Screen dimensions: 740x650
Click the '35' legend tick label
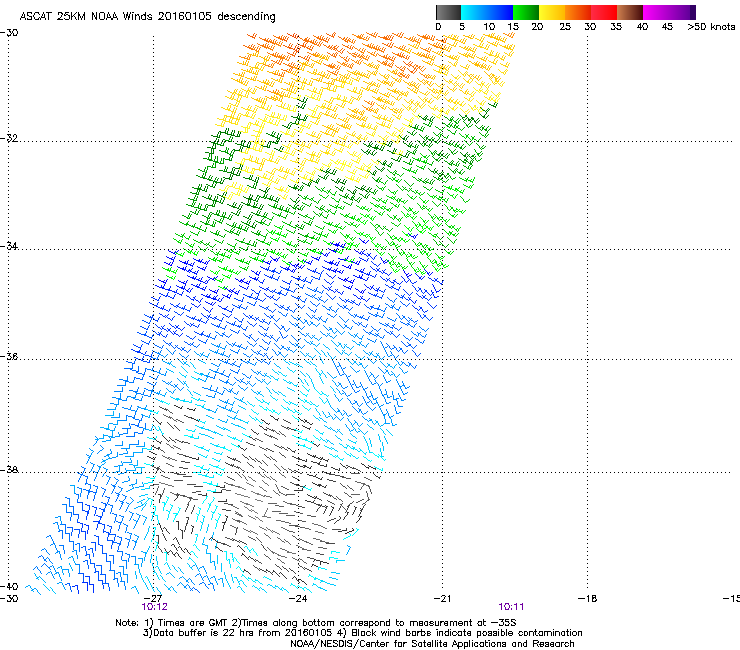tap(616, 27)
